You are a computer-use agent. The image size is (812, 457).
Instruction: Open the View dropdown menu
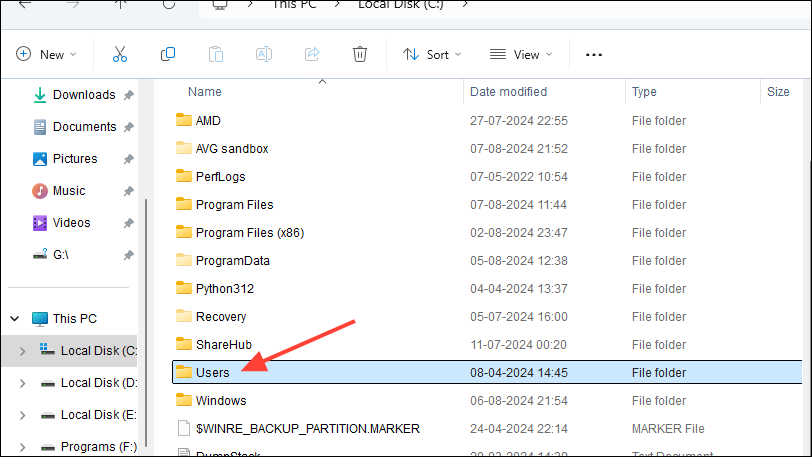tap(521, 54)
